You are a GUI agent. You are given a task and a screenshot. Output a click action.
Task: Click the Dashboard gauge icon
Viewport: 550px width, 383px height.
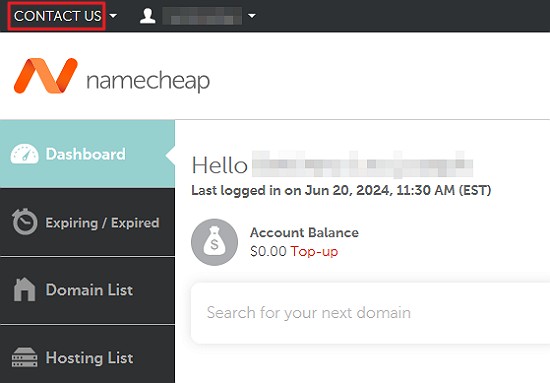click(25, 154)
